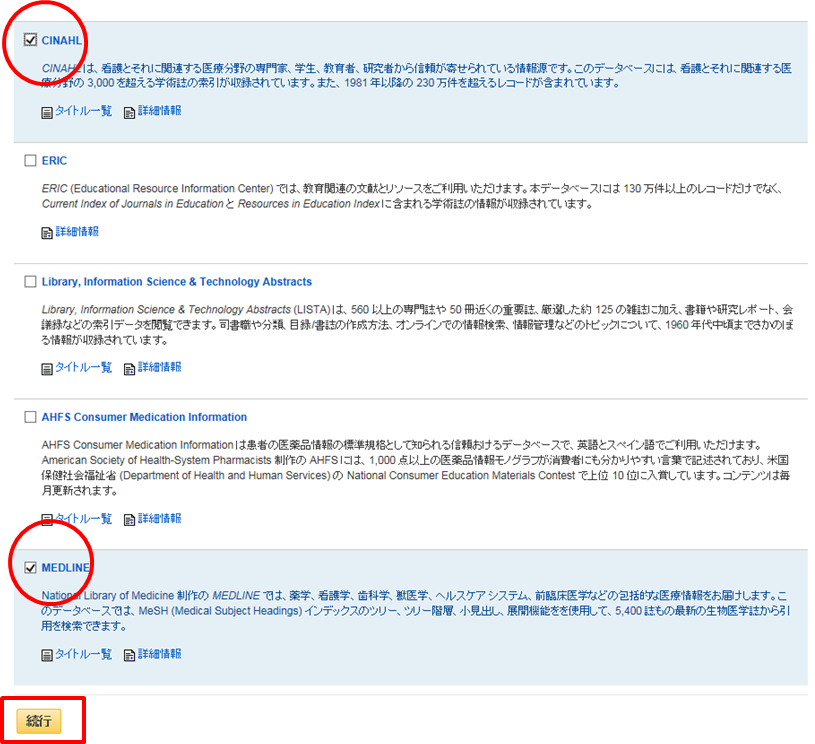Open タイトル一覧 link for LISTA
The image size is (815, 744).
coord(84,368)
